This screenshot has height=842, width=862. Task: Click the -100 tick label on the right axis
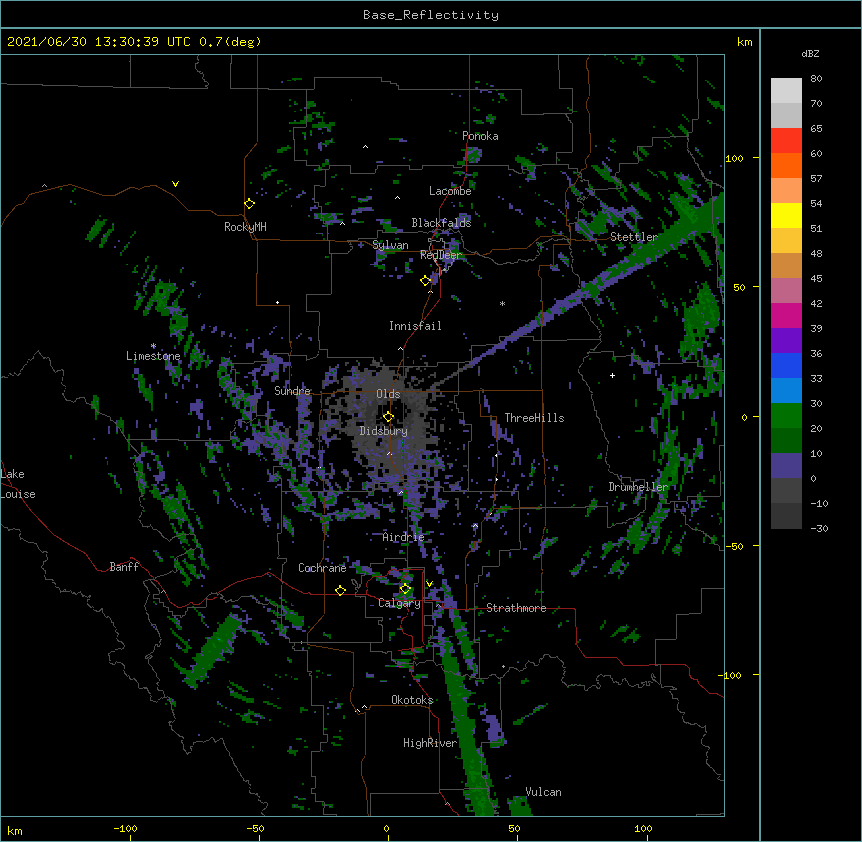(731, 675)
